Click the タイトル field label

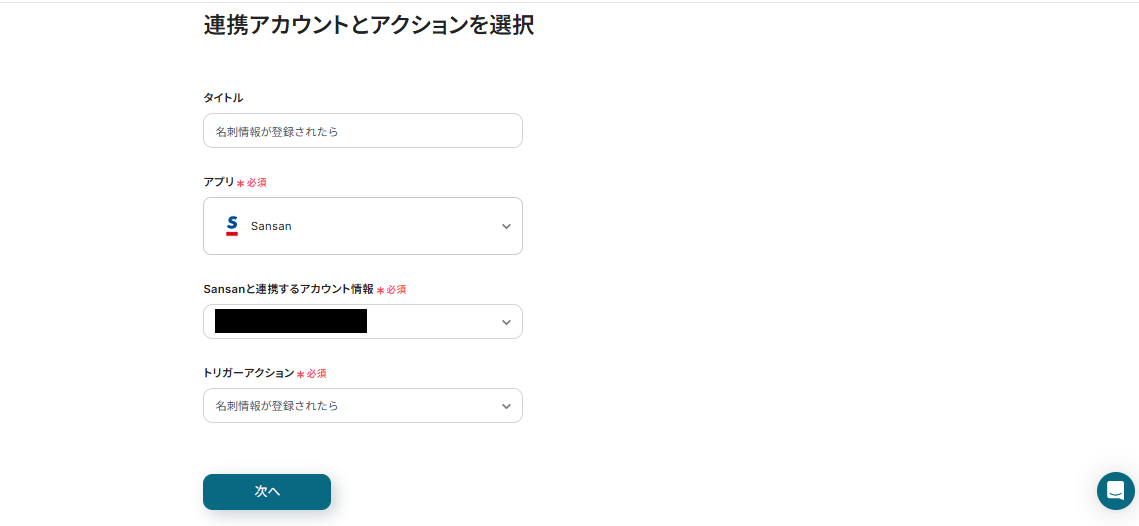point(223,97)
